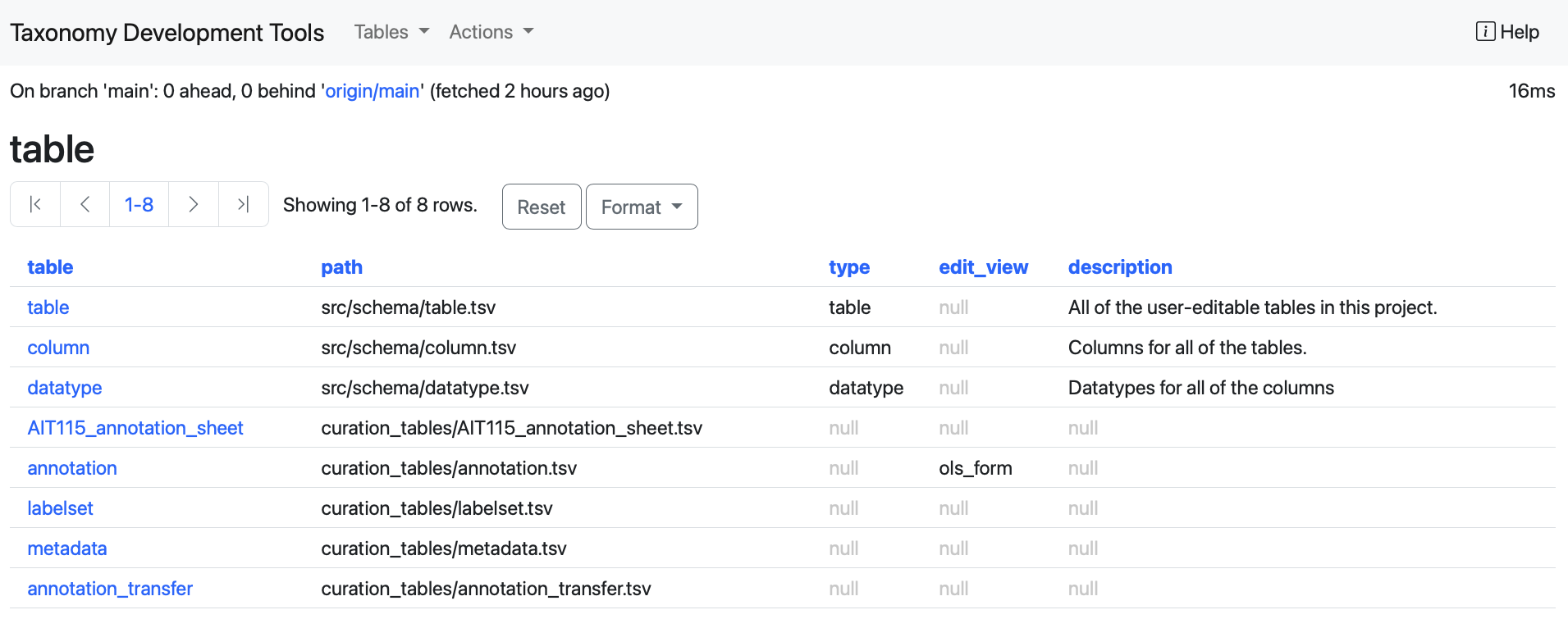Viewport: 1568px width, 619px height.
Task: Open the AIT115_annotation_sheet table
Action: point(135,428)
